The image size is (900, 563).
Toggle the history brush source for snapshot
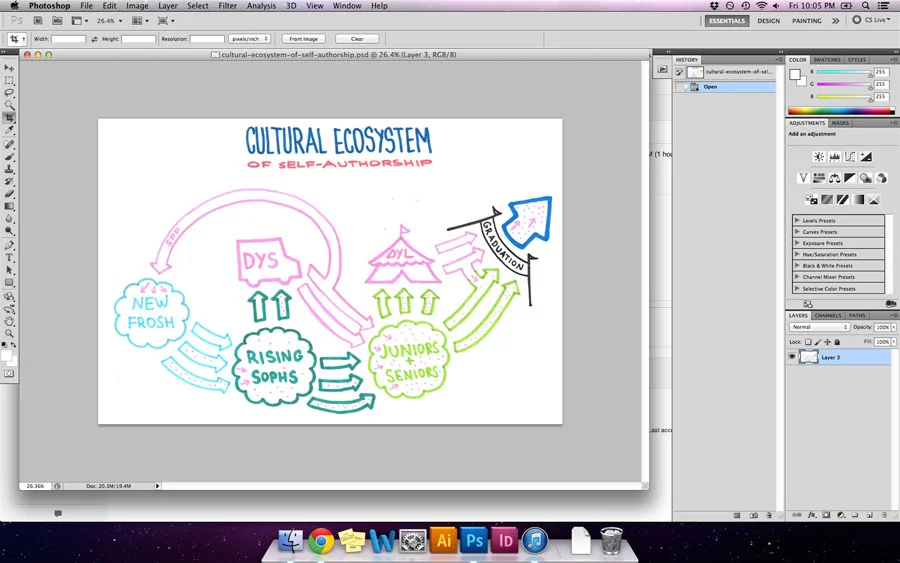tap(680, 72)
